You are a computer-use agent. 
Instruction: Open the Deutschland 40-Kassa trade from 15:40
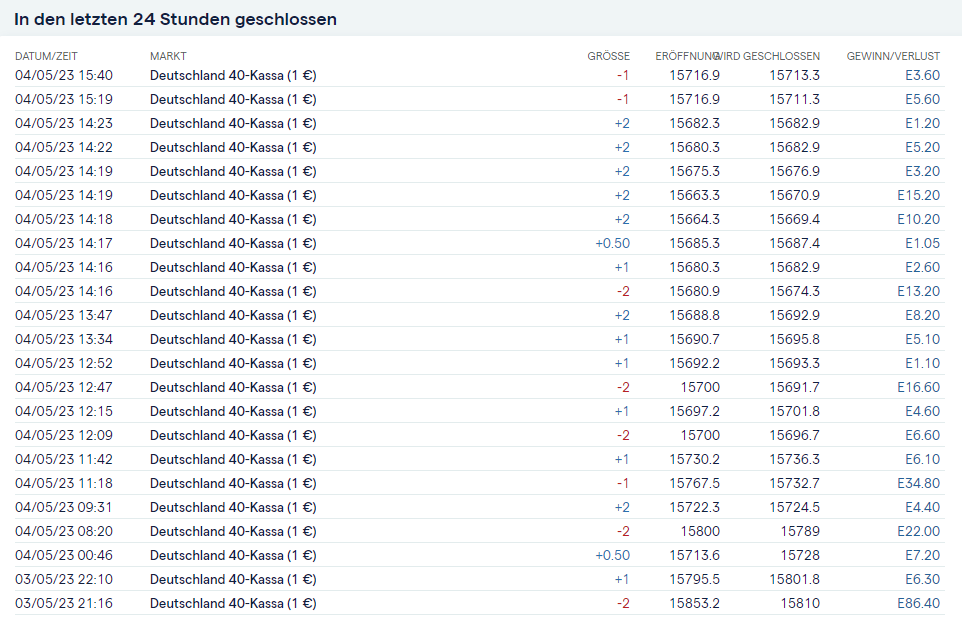point(233,75)
